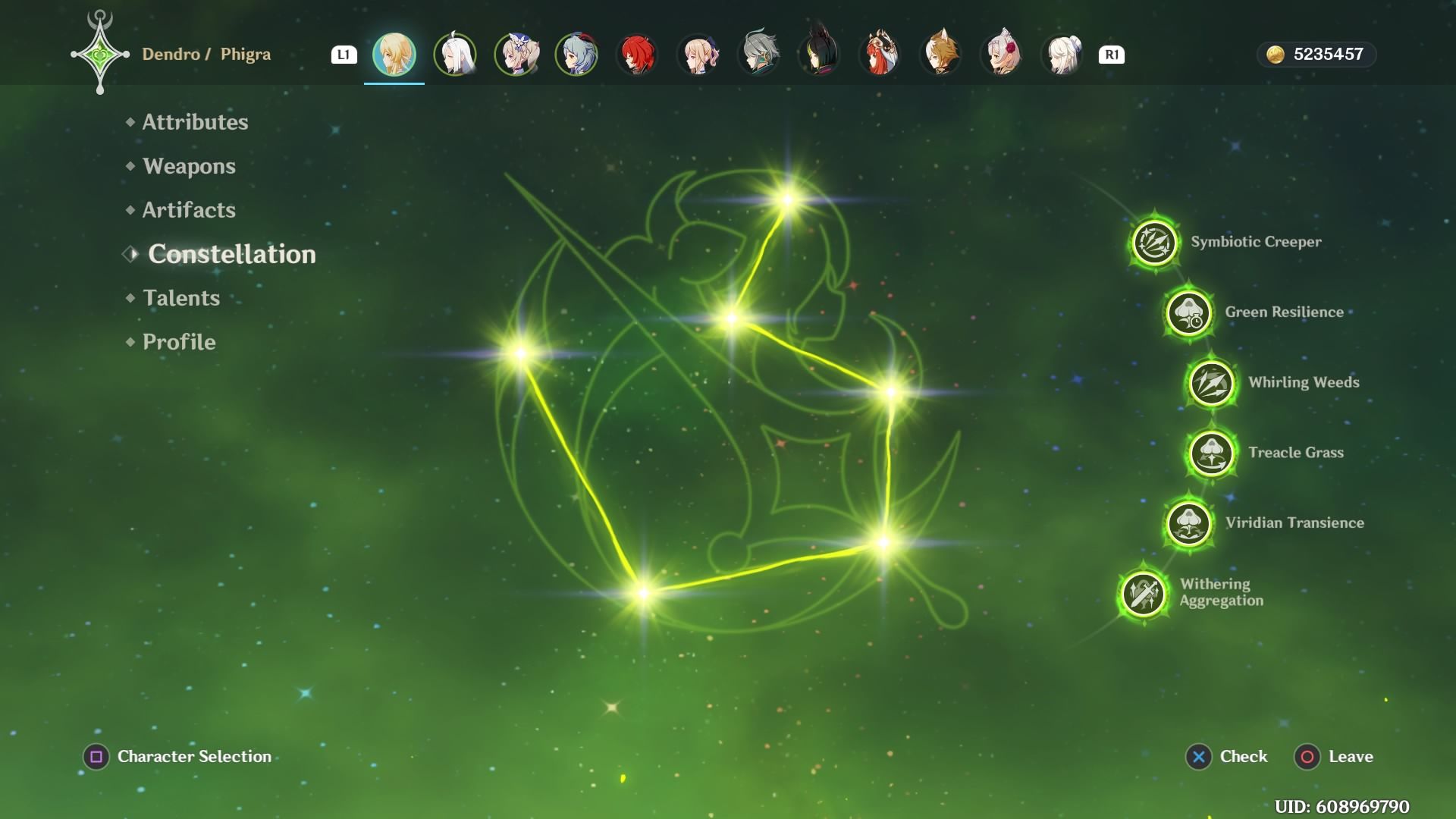This screenshot has height=819, width=1456.
Task: View the Viridian Transience constellation icon
Action: click(x=1188, y=523)
